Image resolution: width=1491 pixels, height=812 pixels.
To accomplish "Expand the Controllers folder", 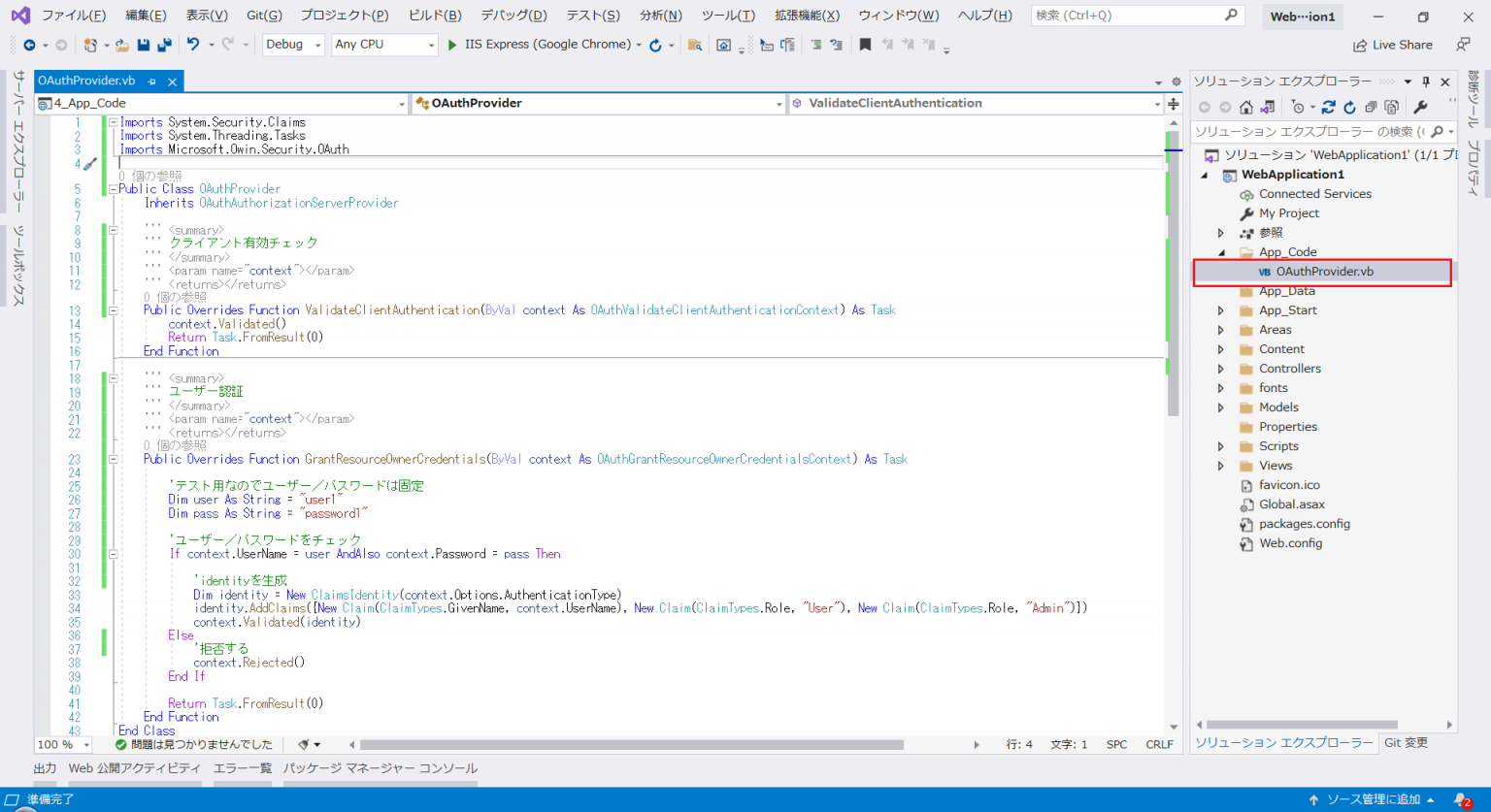I will (x=1221, y=368).
